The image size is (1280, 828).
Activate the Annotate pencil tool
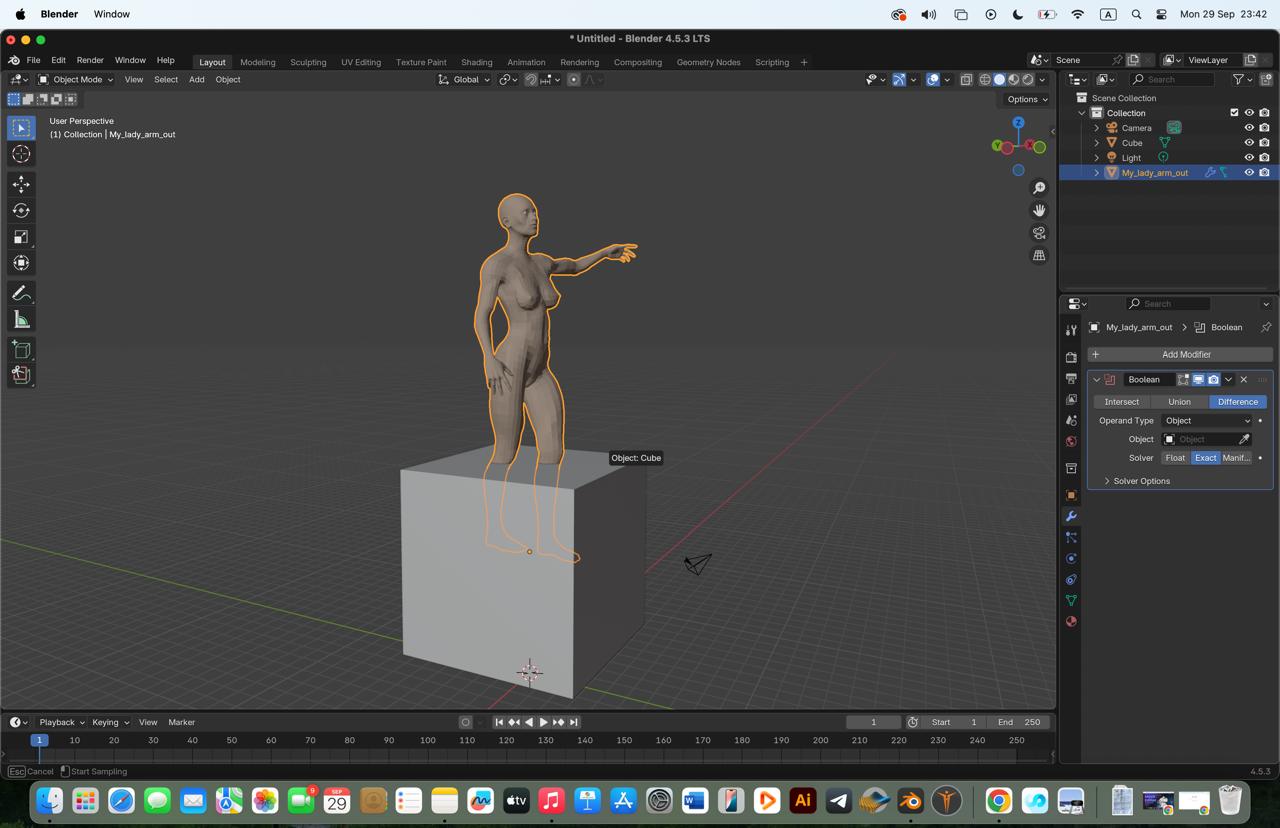tap(21, 293)
